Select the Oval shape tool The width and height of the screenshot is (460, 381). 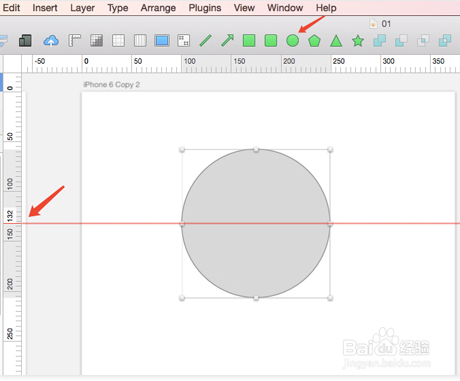pos(292,41)
